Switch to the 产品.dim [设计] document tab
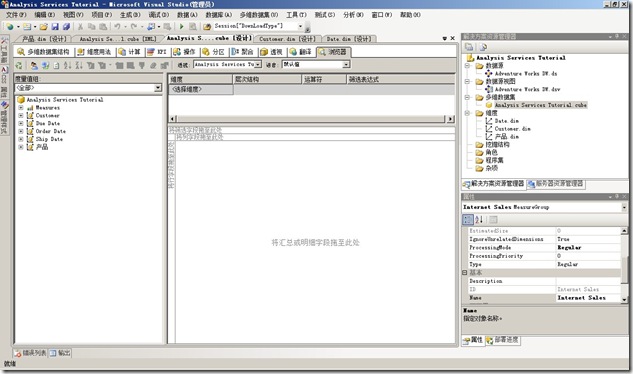 [x=44, y=39]
